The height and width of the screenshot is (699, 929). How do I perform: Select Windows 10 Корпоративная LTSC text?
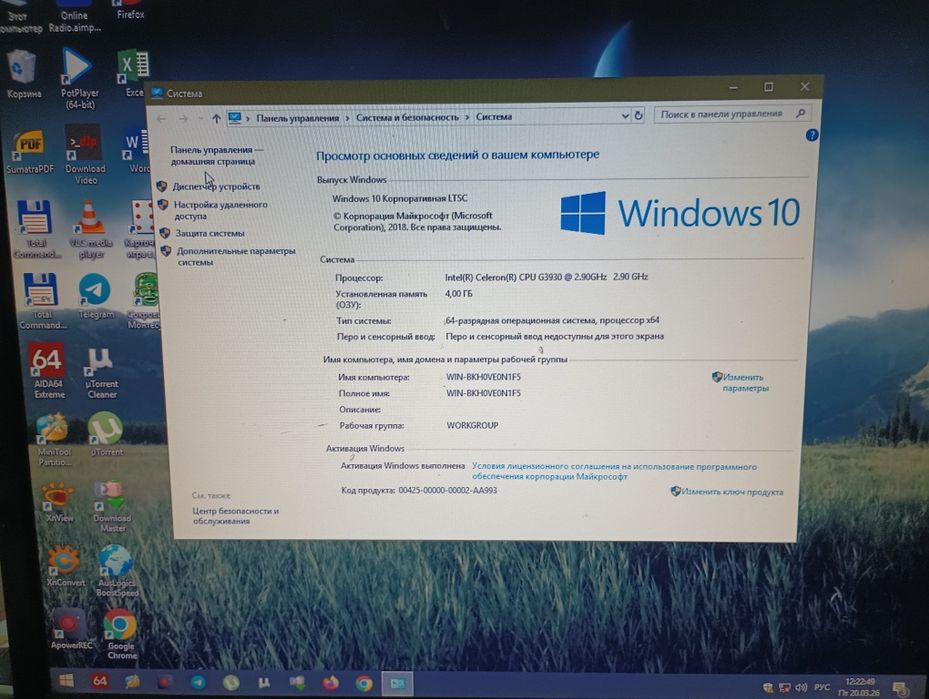(x=399, y=198)
